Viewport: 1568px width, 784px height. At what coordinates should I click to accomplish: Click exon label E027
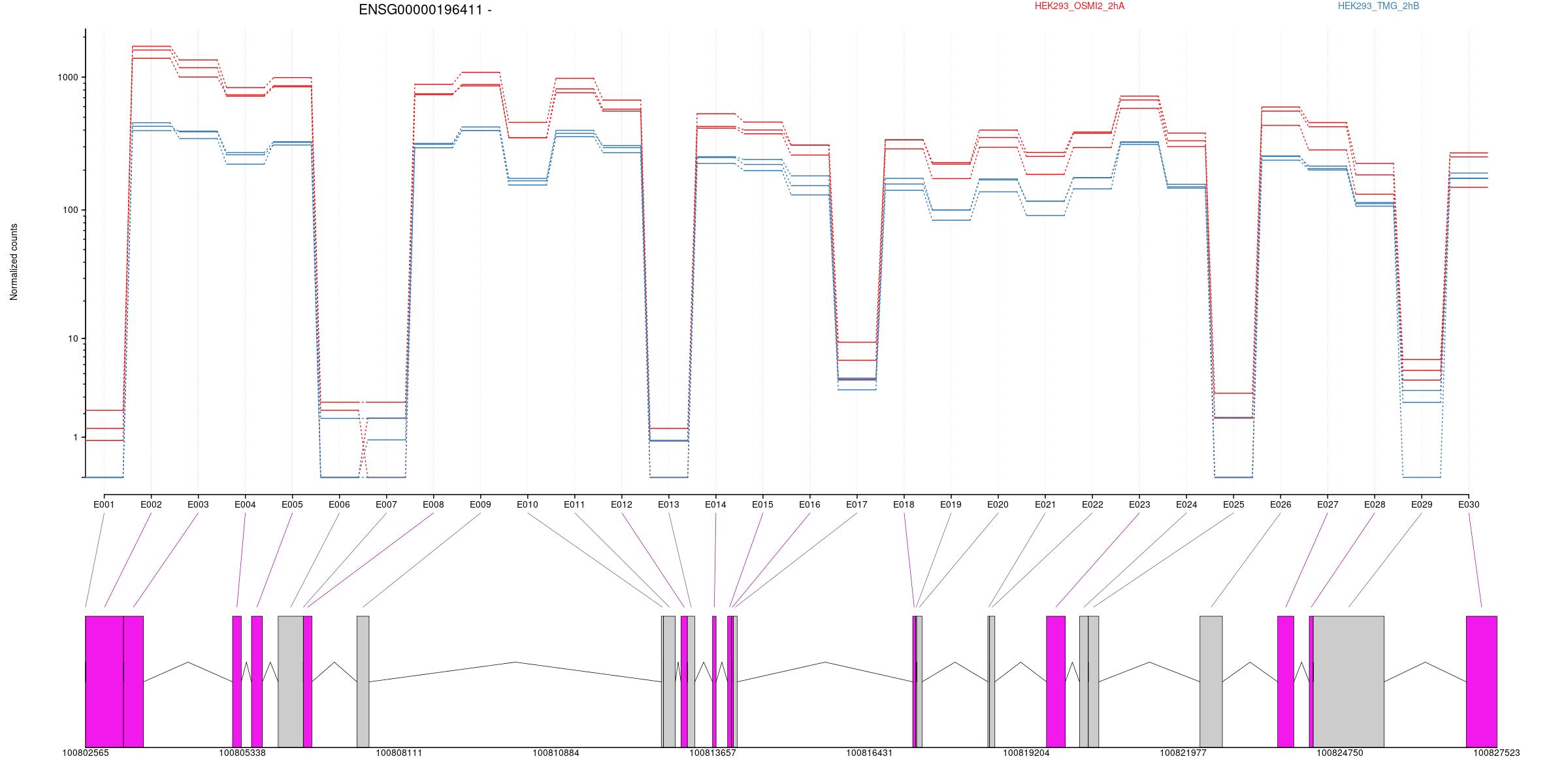click(x=1328, y=504)
